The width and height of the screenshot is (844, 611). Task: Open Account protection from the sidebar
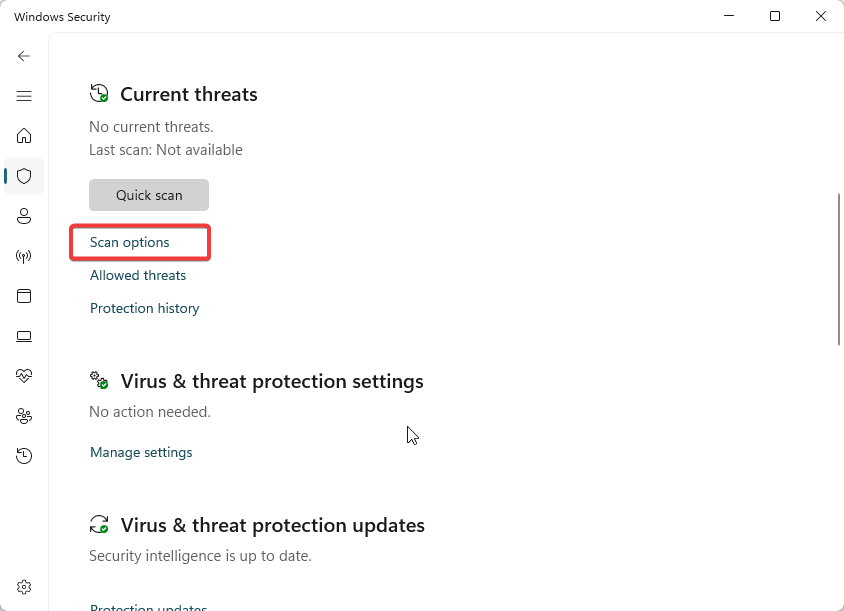[x=24, y=216]
